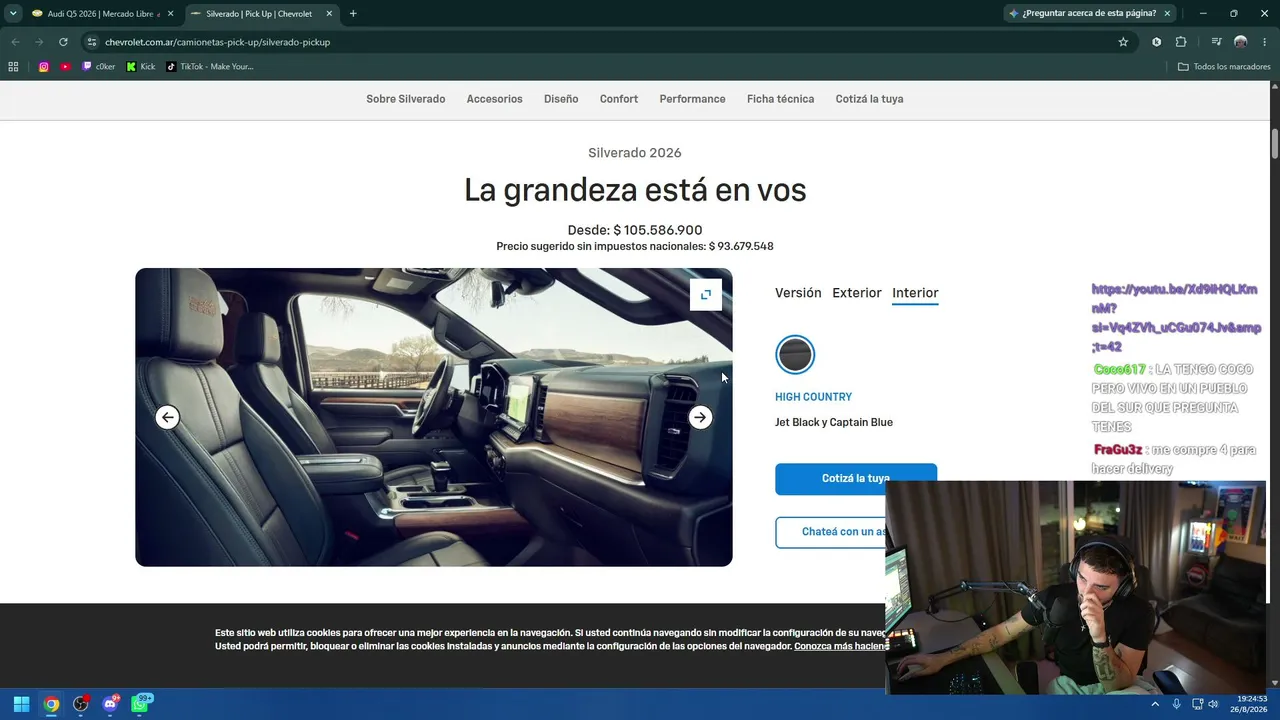Select the Interior tab
This screenshot has height=720, width=1280.
[x=915, y=293]
